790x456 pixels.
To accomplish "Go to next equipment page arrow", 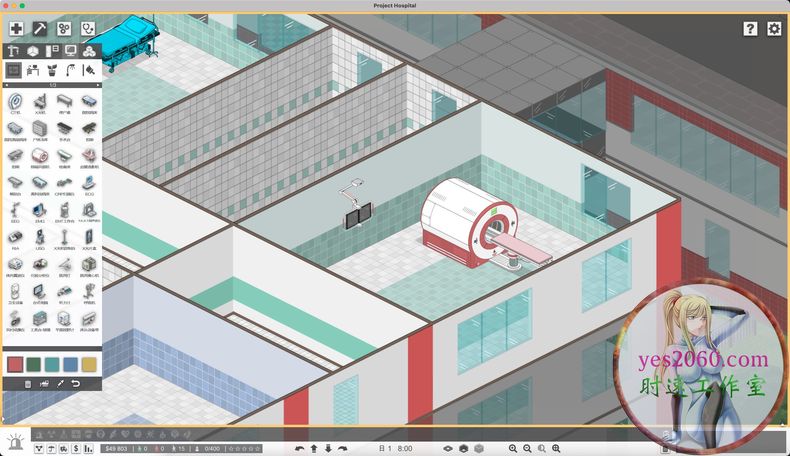I will tap(96, 86).
